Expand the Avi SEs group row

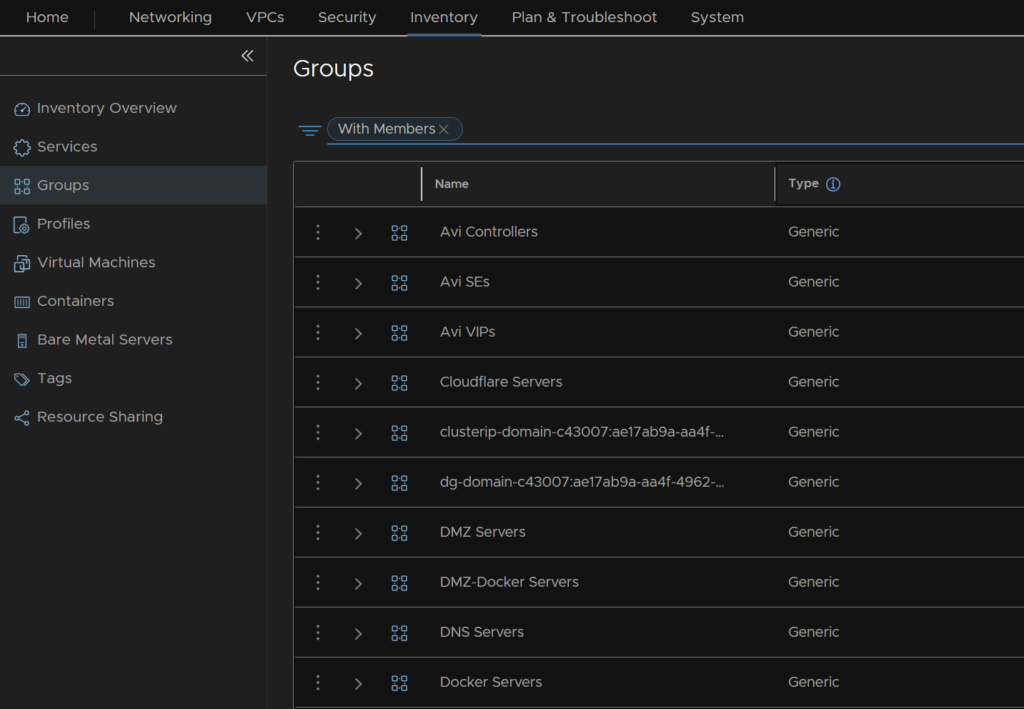(358, 283)
